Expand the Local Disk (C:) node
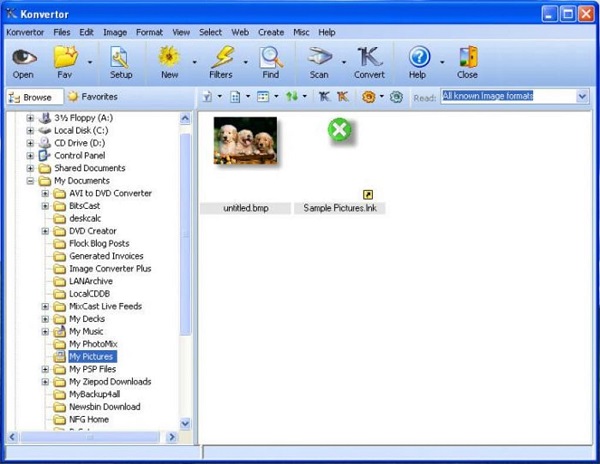 [x=30, y=130]
